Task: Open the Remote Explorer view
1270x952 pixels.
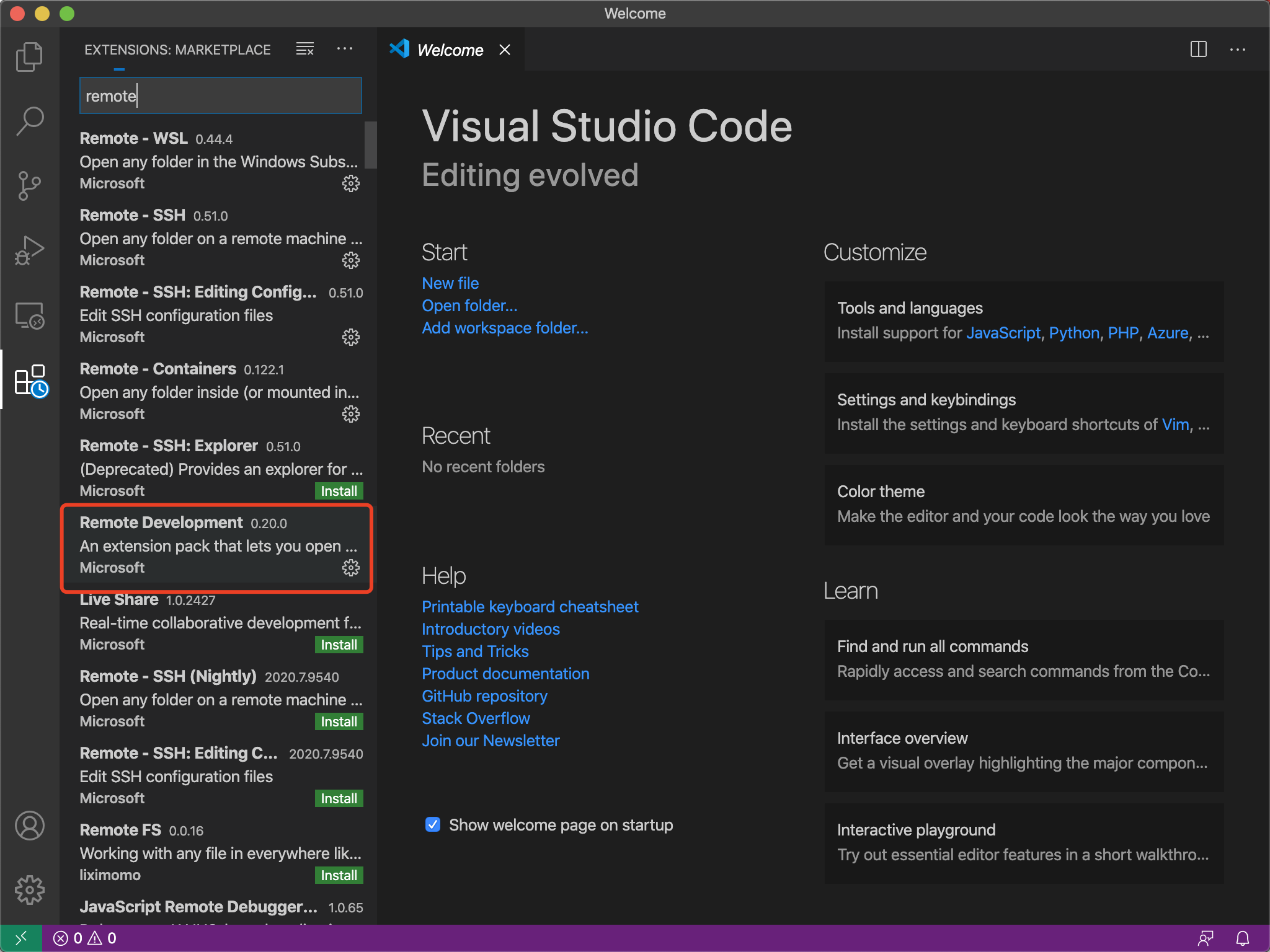Action: pyautogui.click(x=29, y=315)
